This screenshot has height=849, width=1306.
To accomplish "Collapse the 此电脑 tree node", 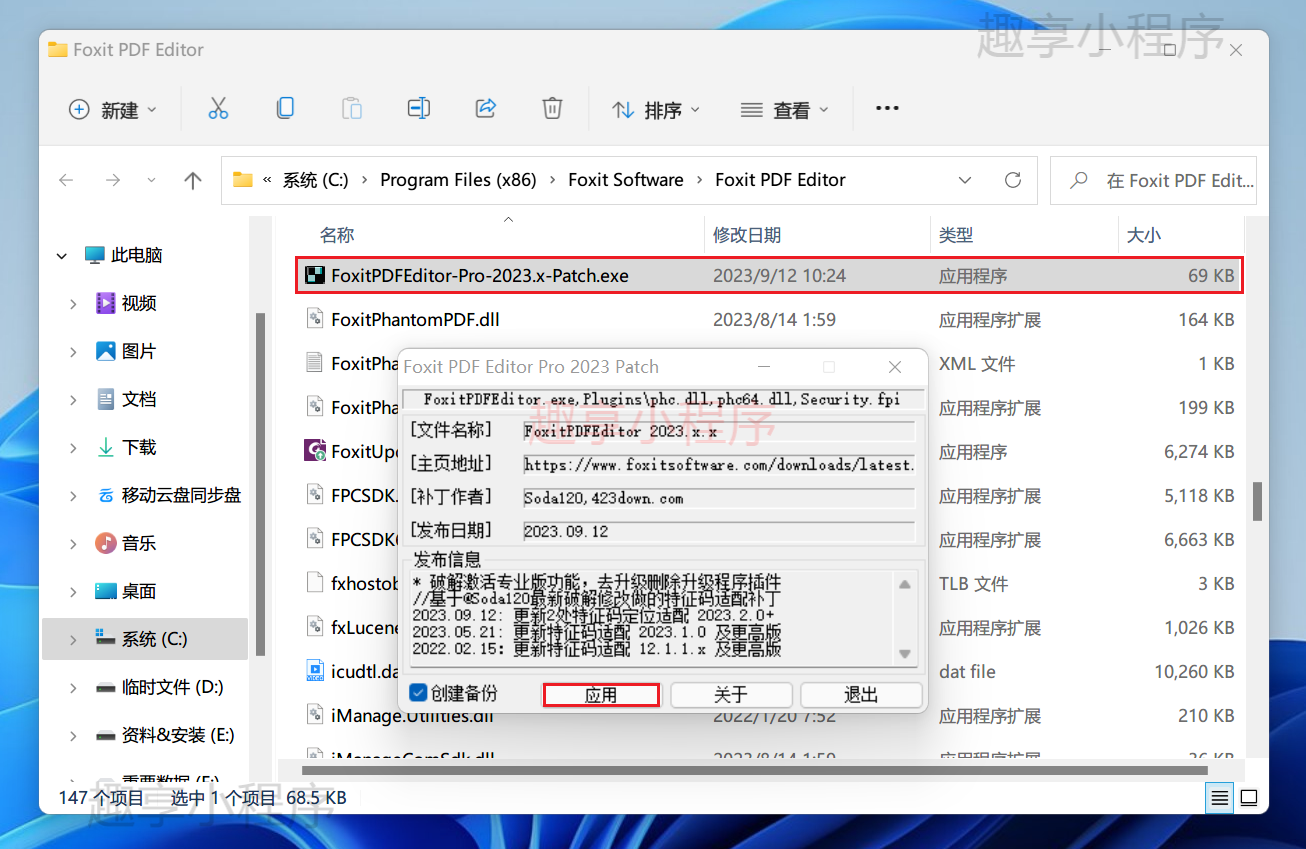I will [62, 256].
